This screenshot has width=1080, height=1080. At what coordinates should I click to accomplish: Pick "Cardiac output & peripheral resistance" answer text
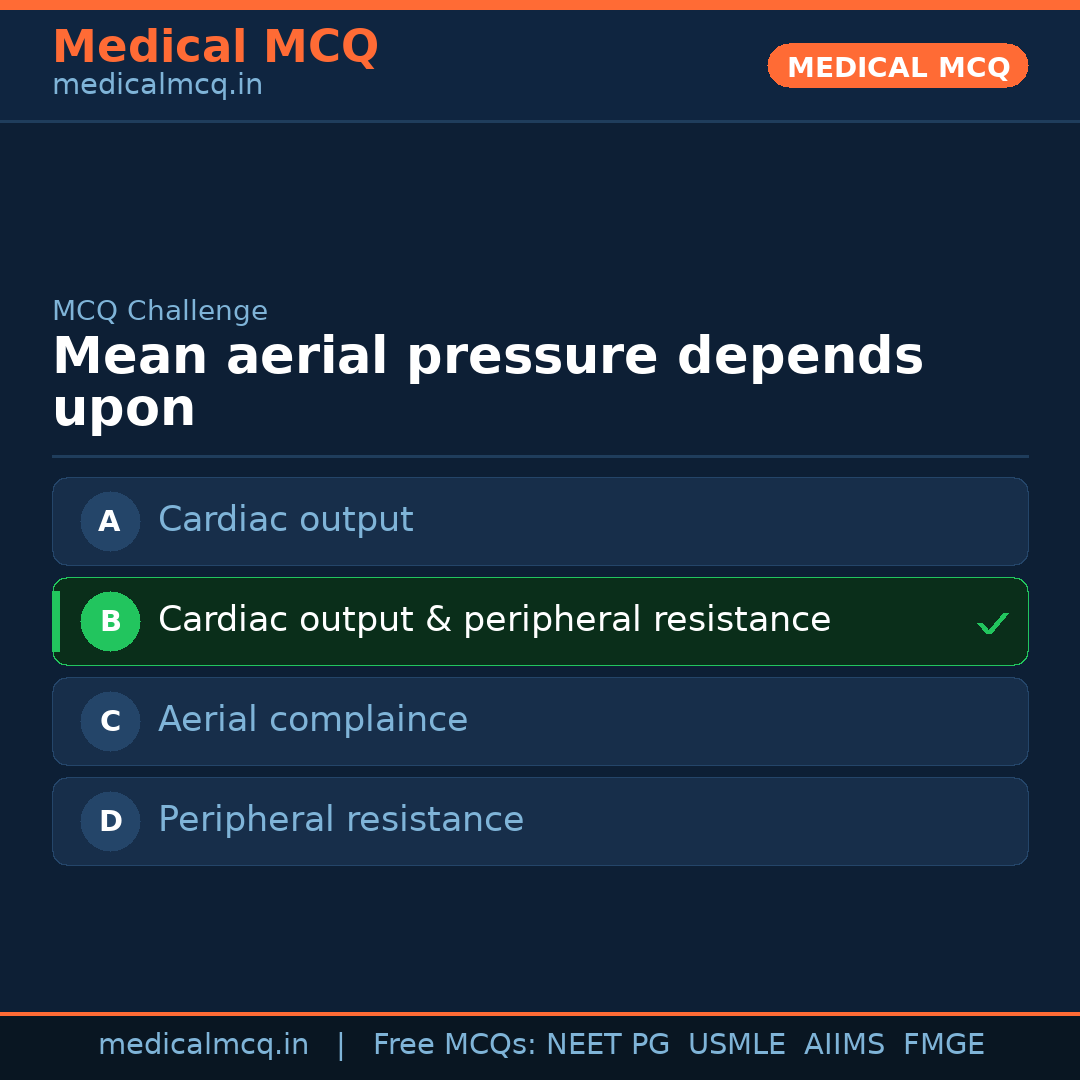click(x=494, y=620)
